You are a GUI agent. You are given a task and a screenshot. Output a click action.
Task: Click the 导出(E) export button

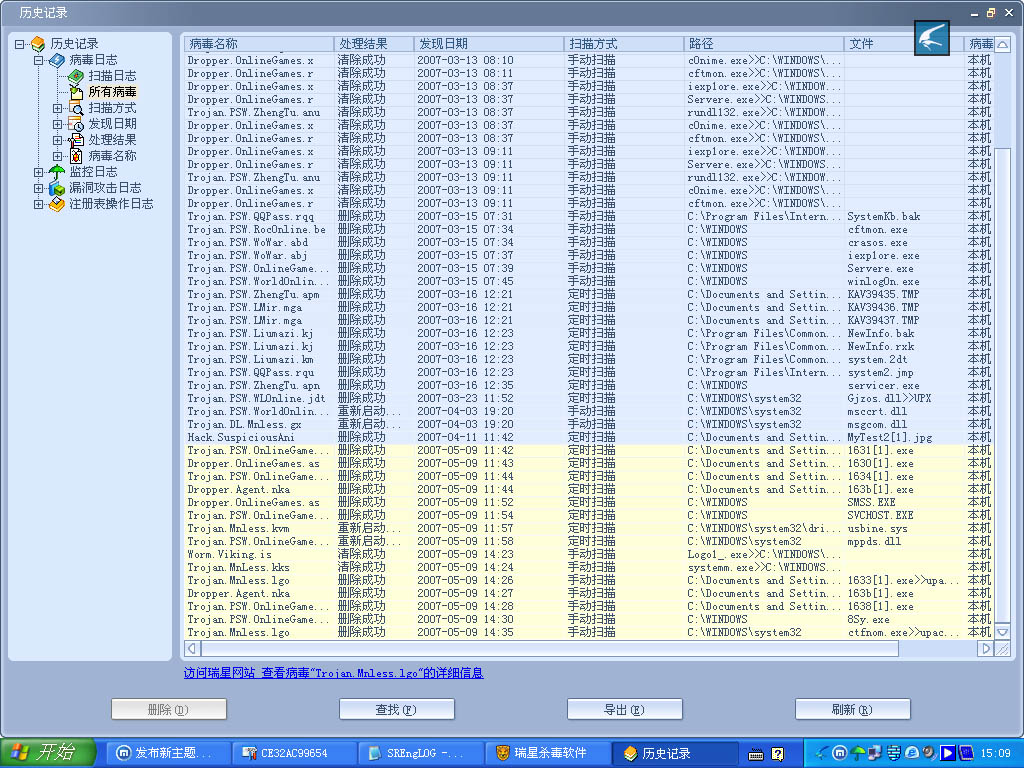624,709
